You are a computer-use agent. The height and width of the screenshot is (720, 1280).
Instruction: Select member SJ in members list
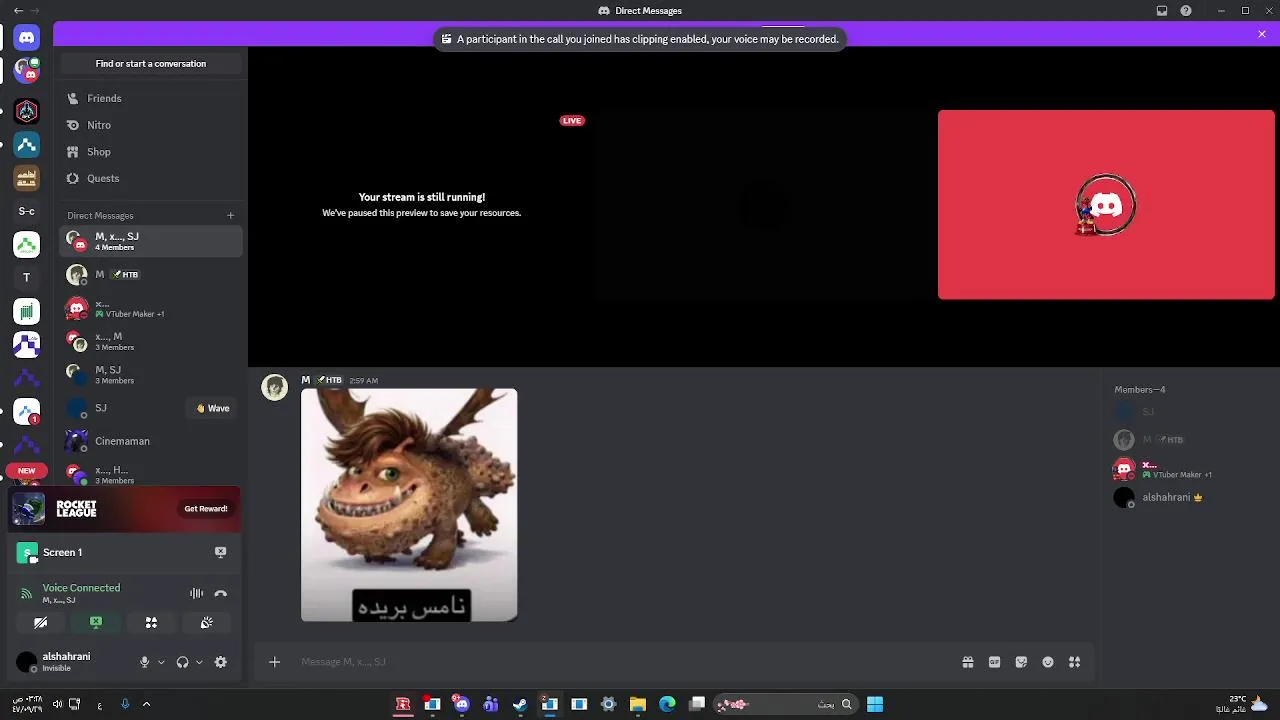click(1190, 412)
